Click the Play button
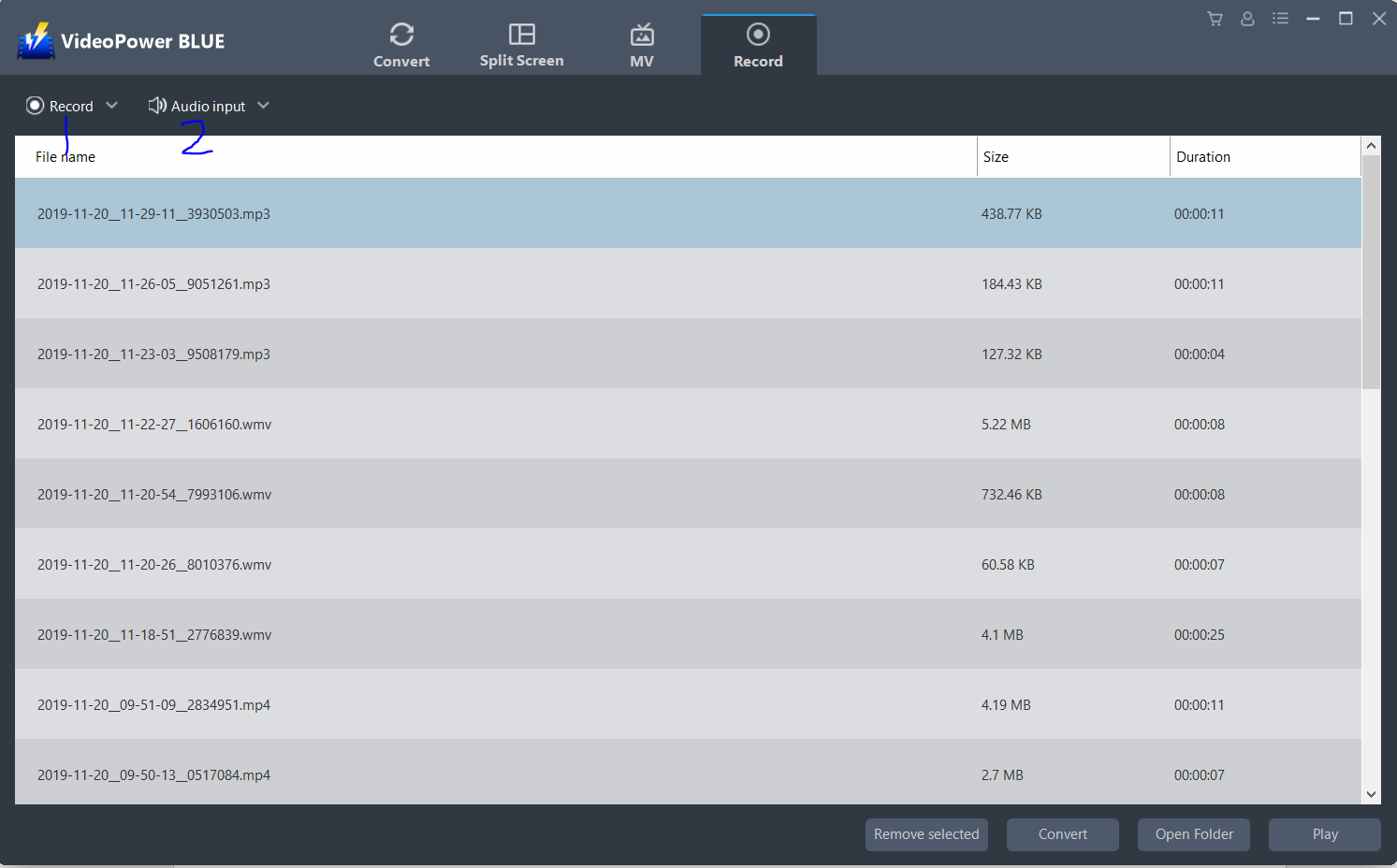 (1324, 834)
